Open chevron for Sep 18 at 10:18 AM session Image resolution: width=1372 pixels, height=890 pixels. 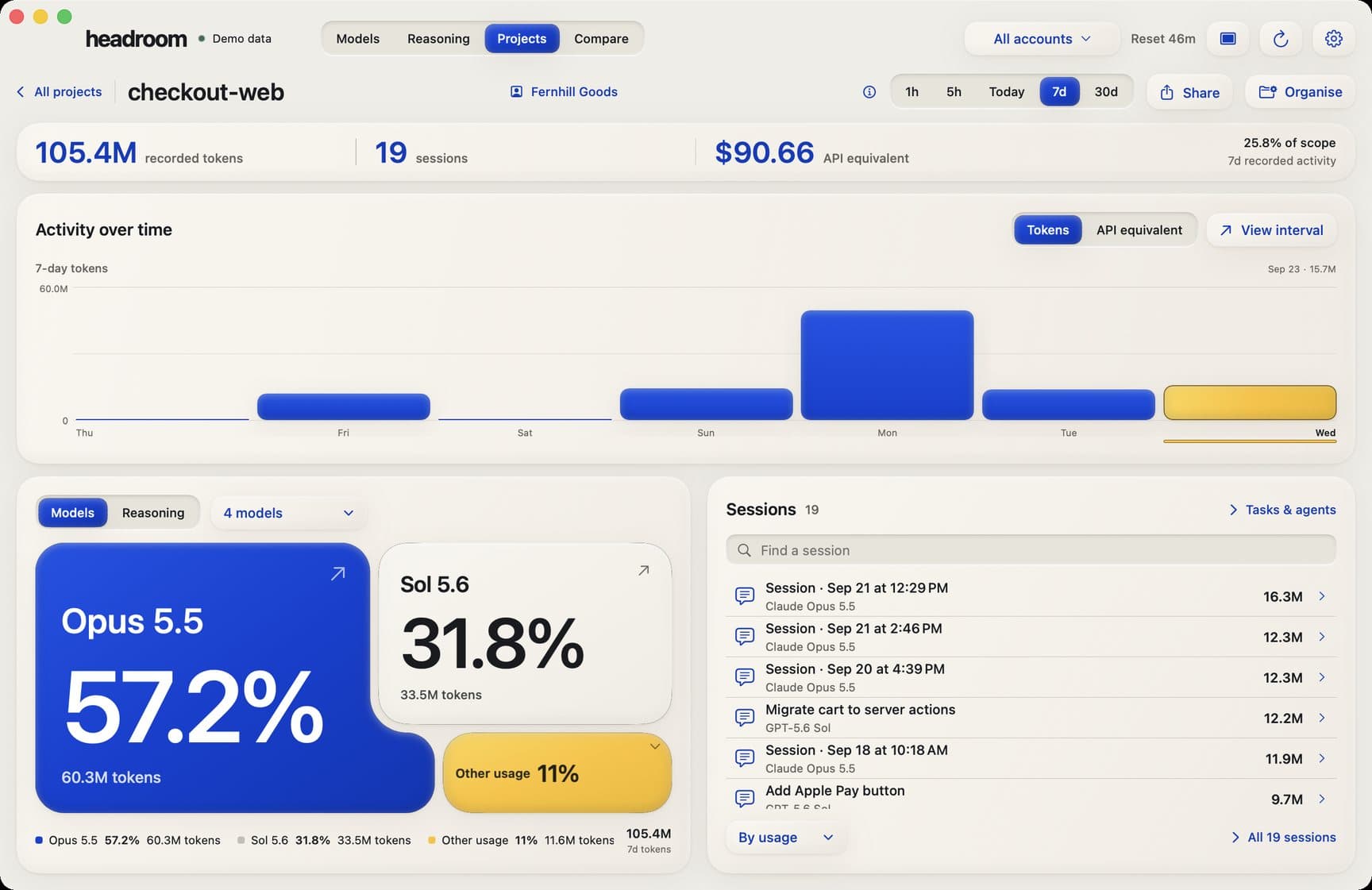point(1322,758)
